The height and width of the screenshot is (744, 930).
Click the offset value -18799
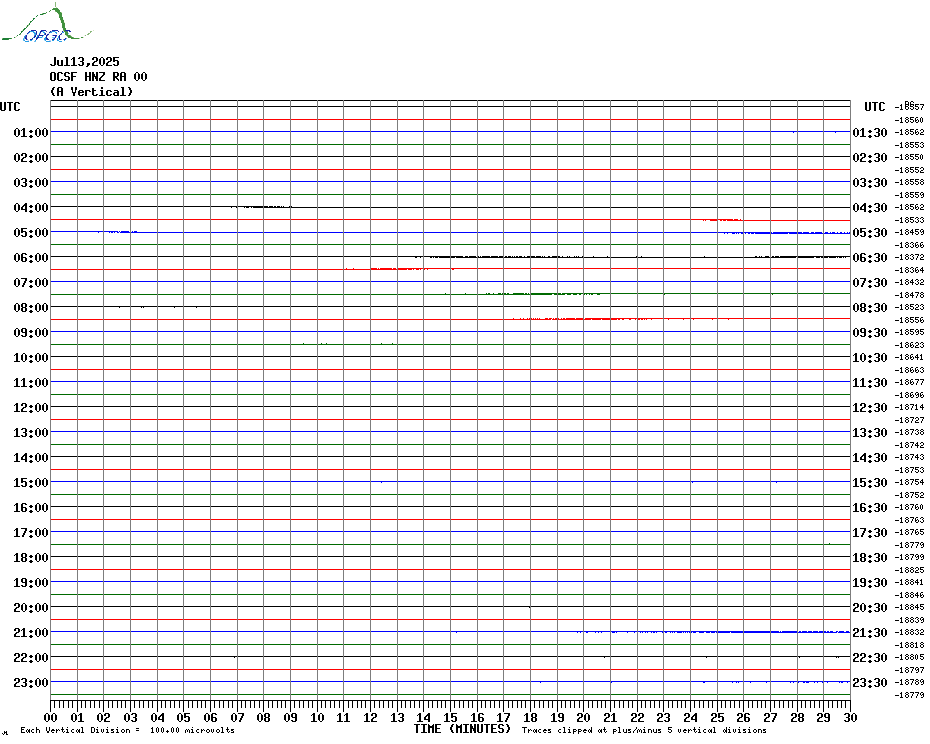910,557
